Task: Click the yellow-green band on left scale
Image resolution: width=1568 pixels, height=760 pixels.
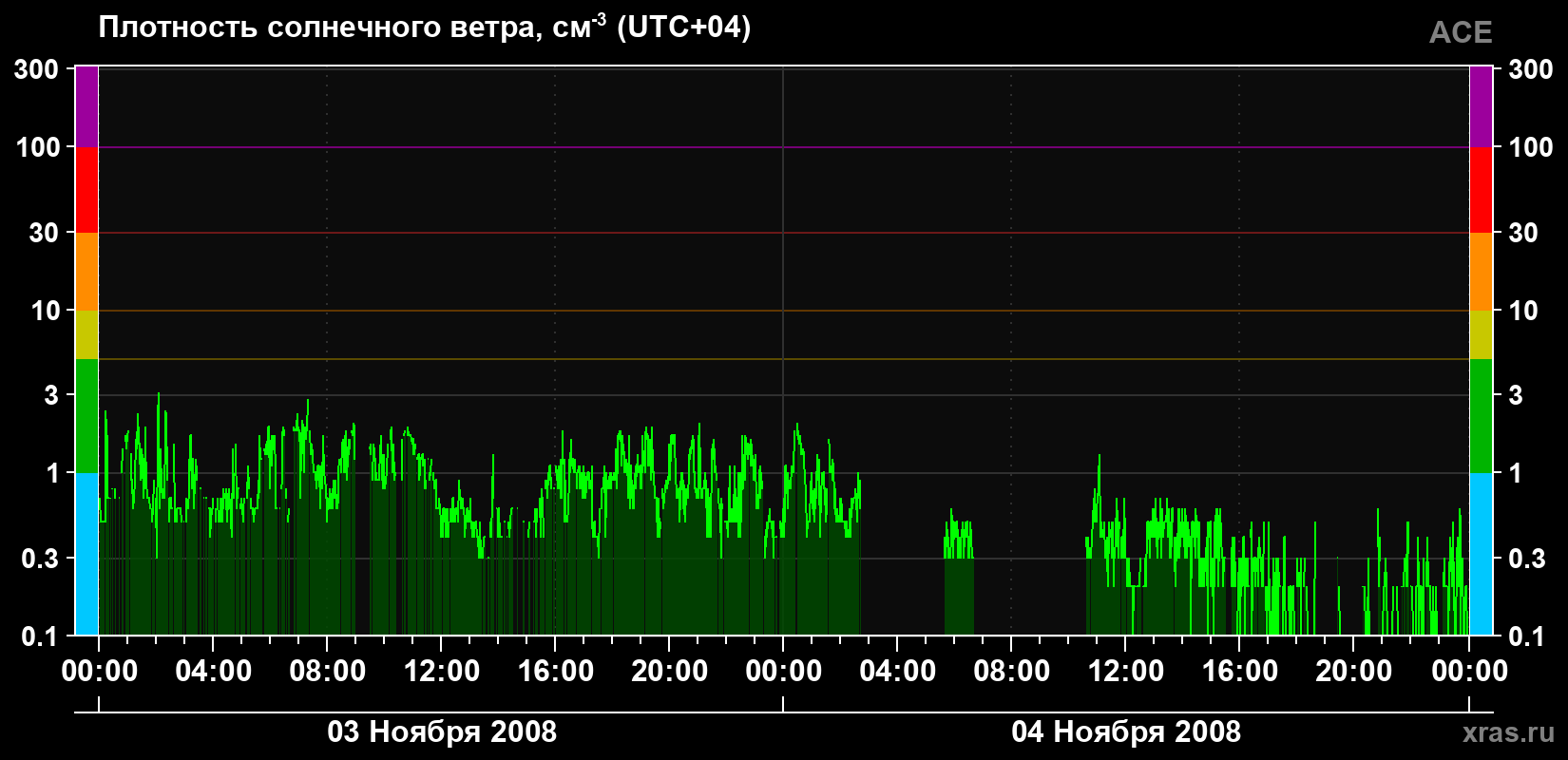Action: click(x=86, y=334)
